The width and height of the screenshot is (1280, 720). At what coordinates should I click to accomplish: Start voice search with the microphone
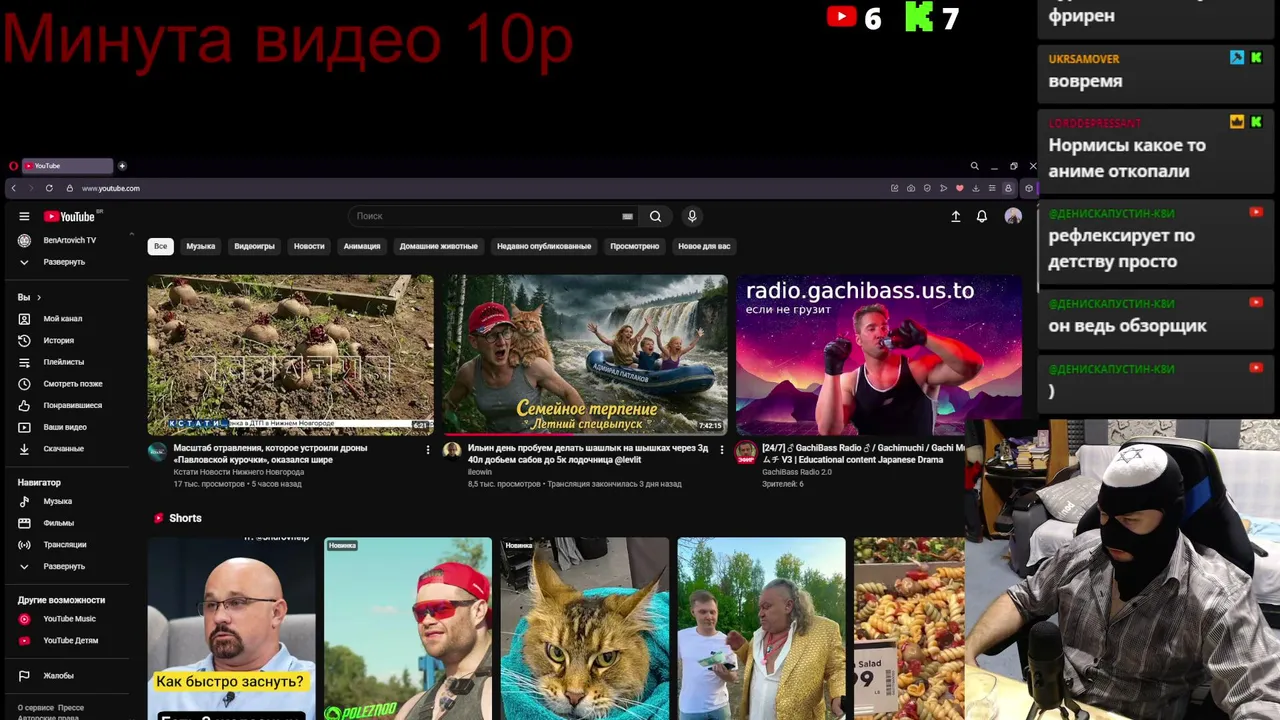[x=691, y=216]
